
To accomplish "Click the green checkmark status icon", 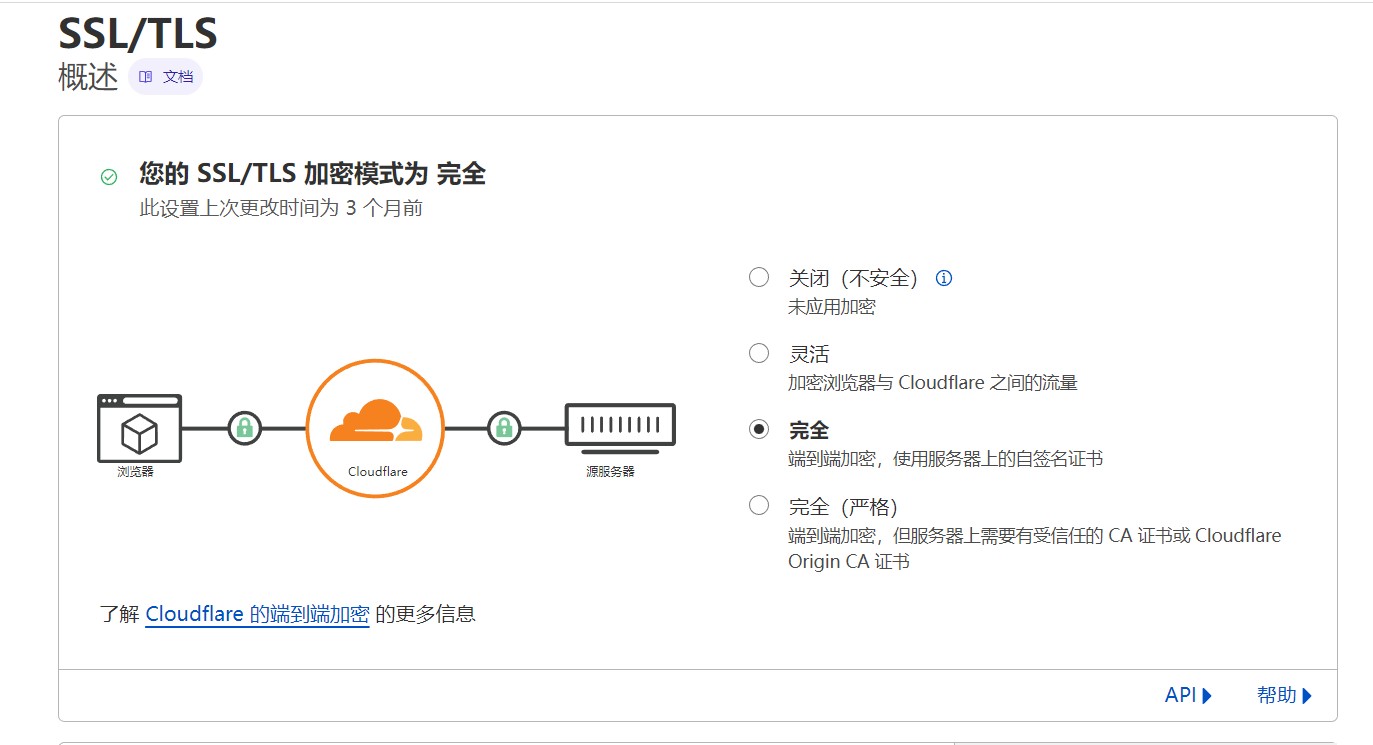I will tap(108, 174).
